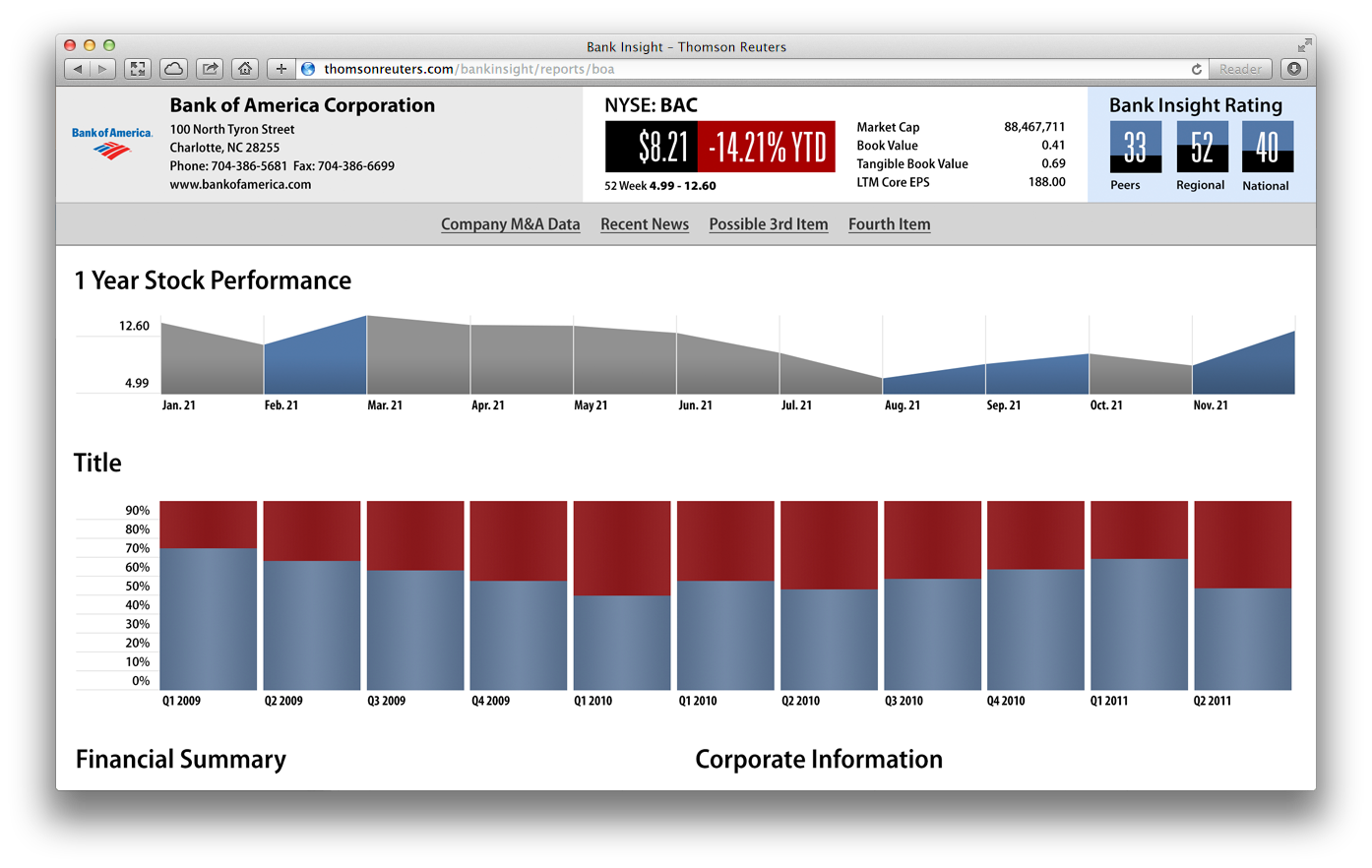Click the NYSE: BAC ticker heading
Image resolution: width=1372 pixels, height=868 pixels.
point(651,105)
